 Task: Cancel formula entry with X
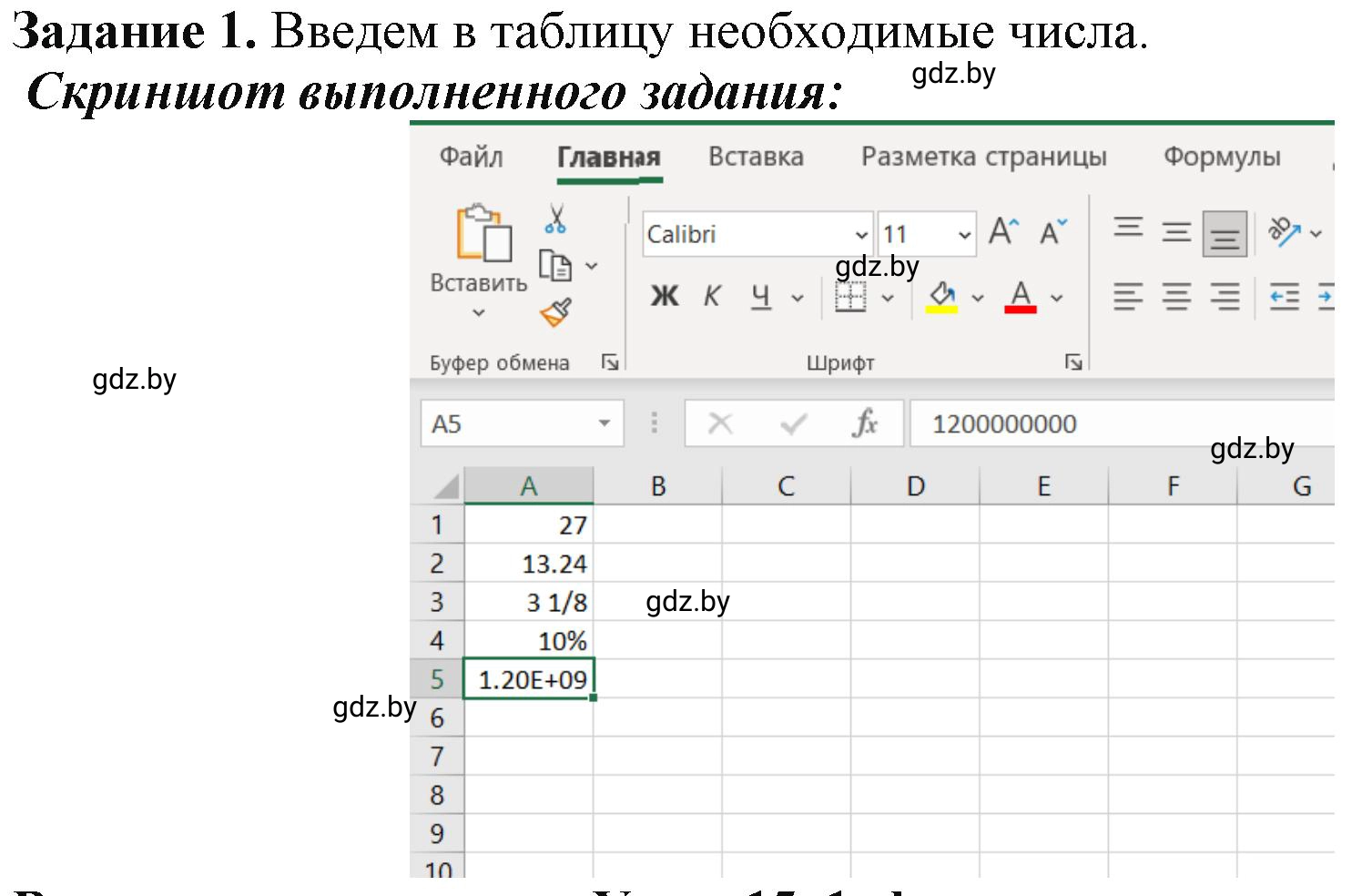pyautogui.click(x=720, y=423)
